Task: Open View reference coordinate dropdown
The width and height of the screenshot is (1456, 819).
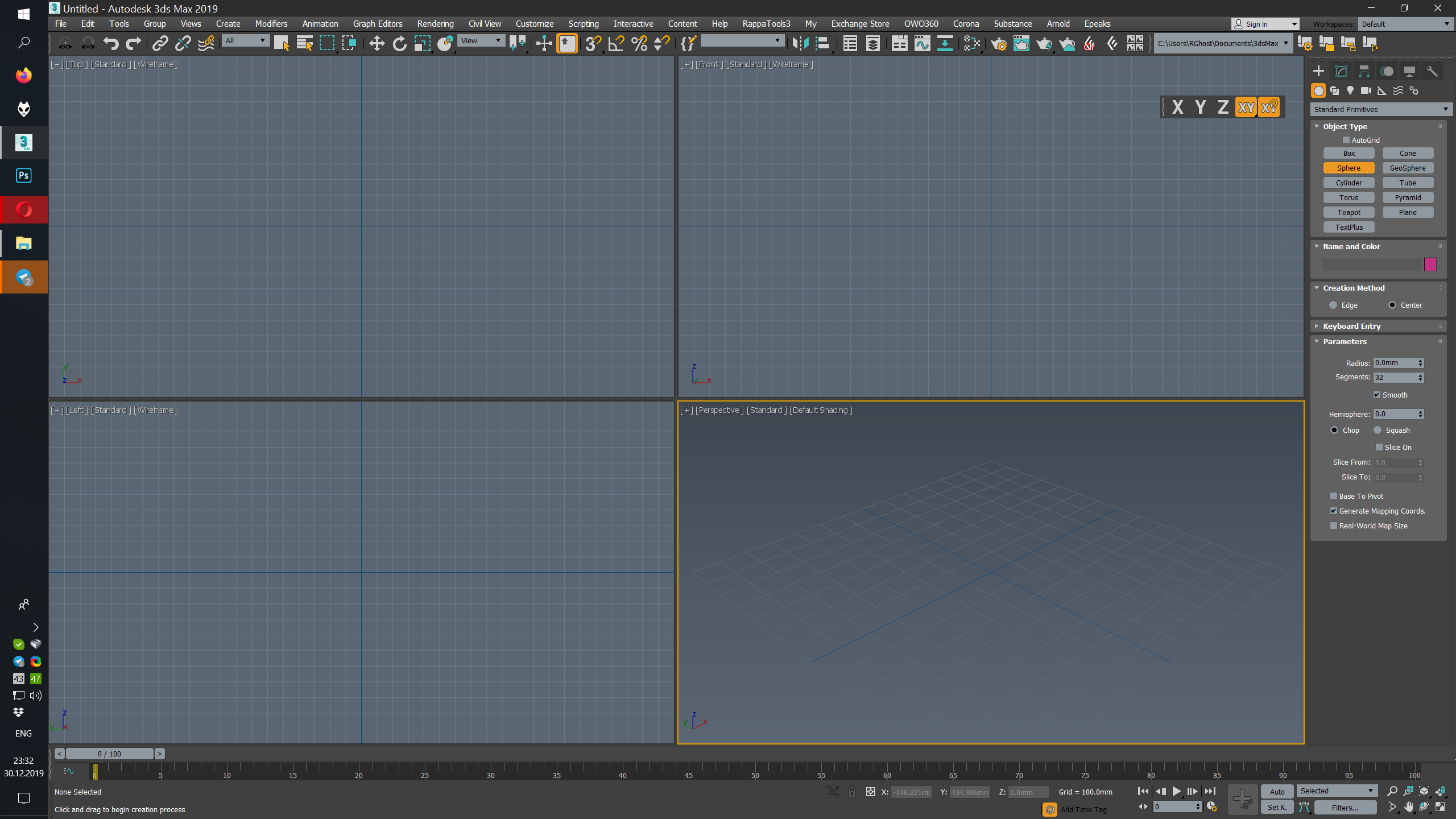Action: [481, 40]
